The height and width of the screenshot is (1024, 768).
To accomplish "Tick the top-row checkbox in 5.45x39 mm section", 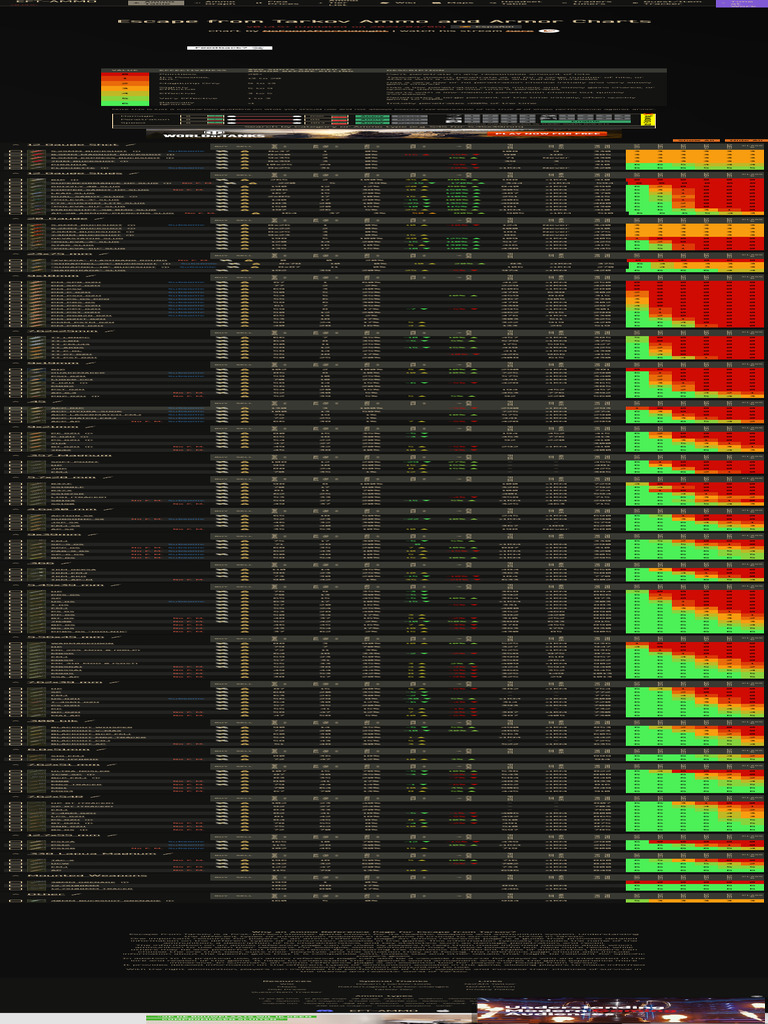I will point(15,593).
